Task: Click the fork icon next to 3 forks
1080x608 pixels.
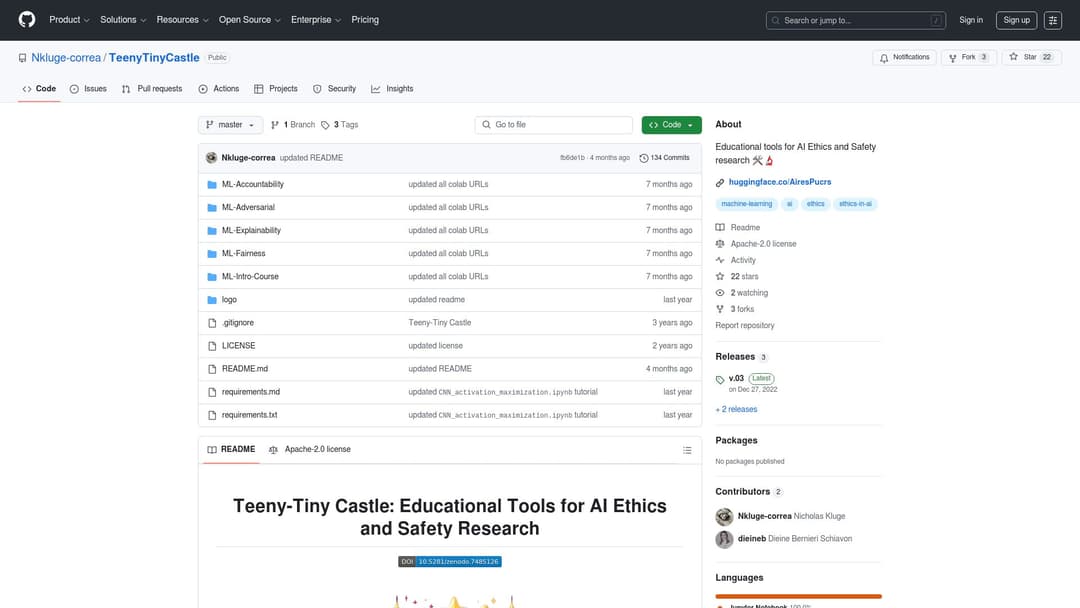Action: click(x=720, y=309)
